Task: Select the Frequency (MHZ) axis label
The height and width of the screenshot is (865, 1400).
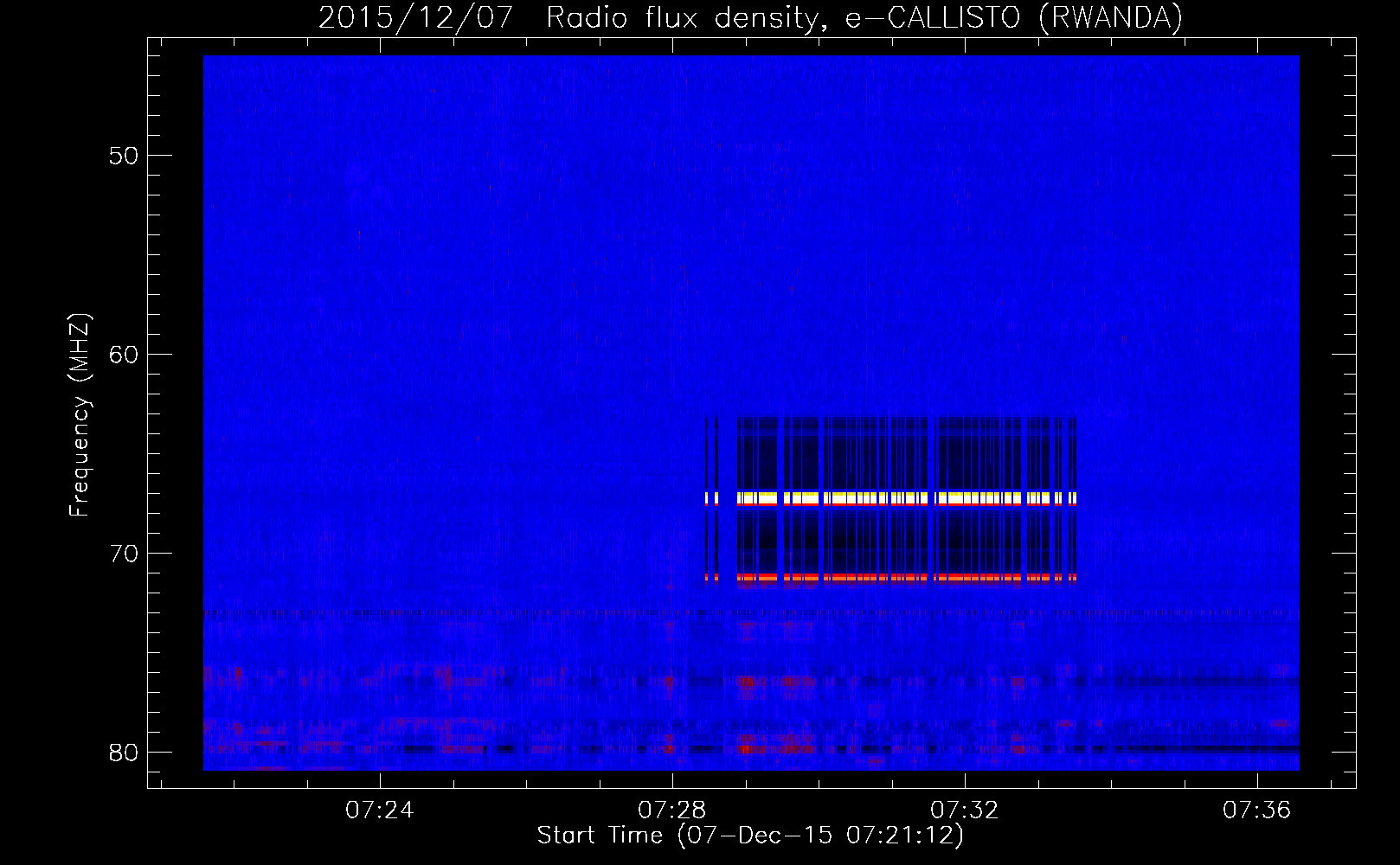Action: pos(80,414)
